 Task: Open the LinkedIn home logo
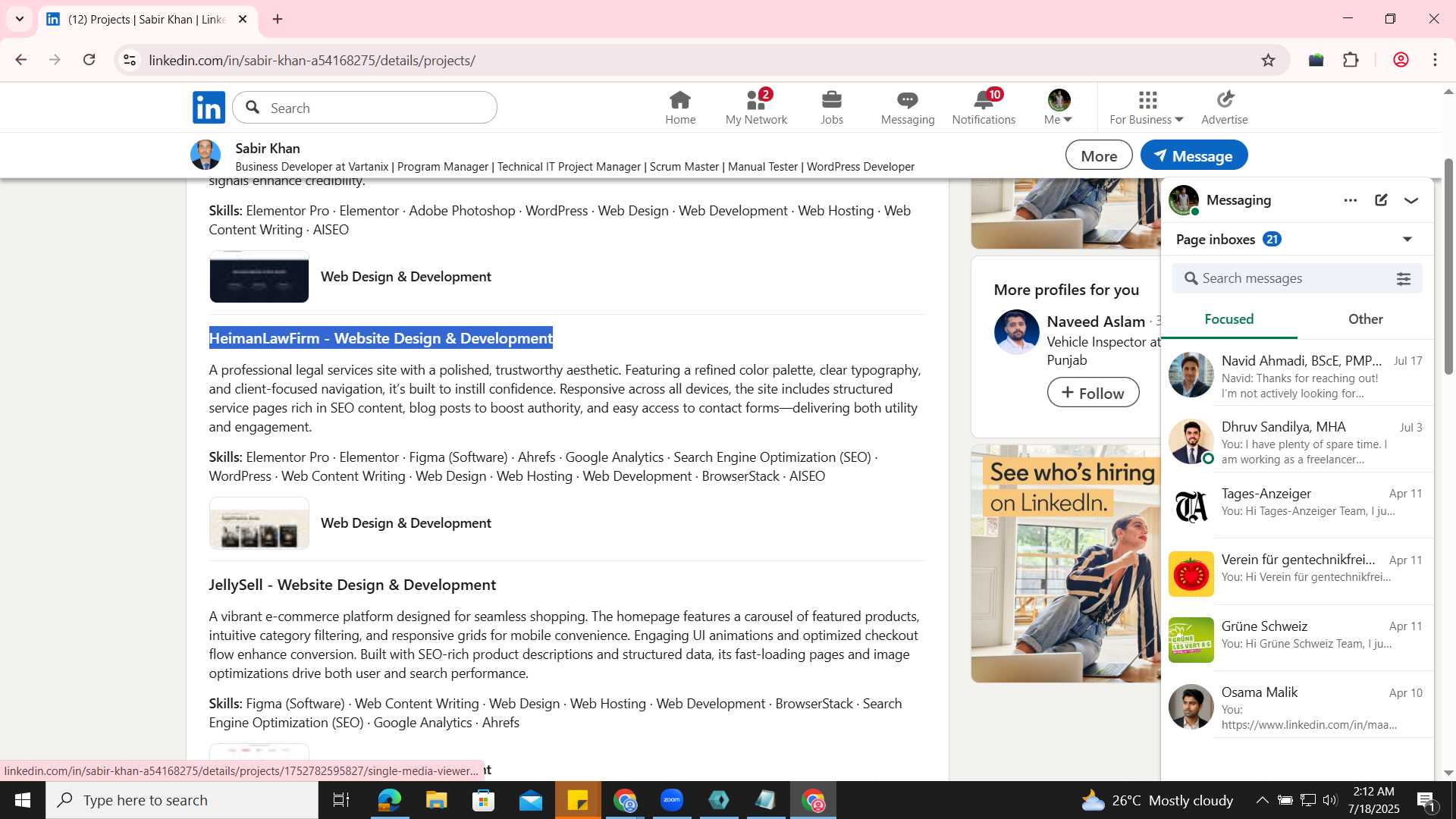209,108
